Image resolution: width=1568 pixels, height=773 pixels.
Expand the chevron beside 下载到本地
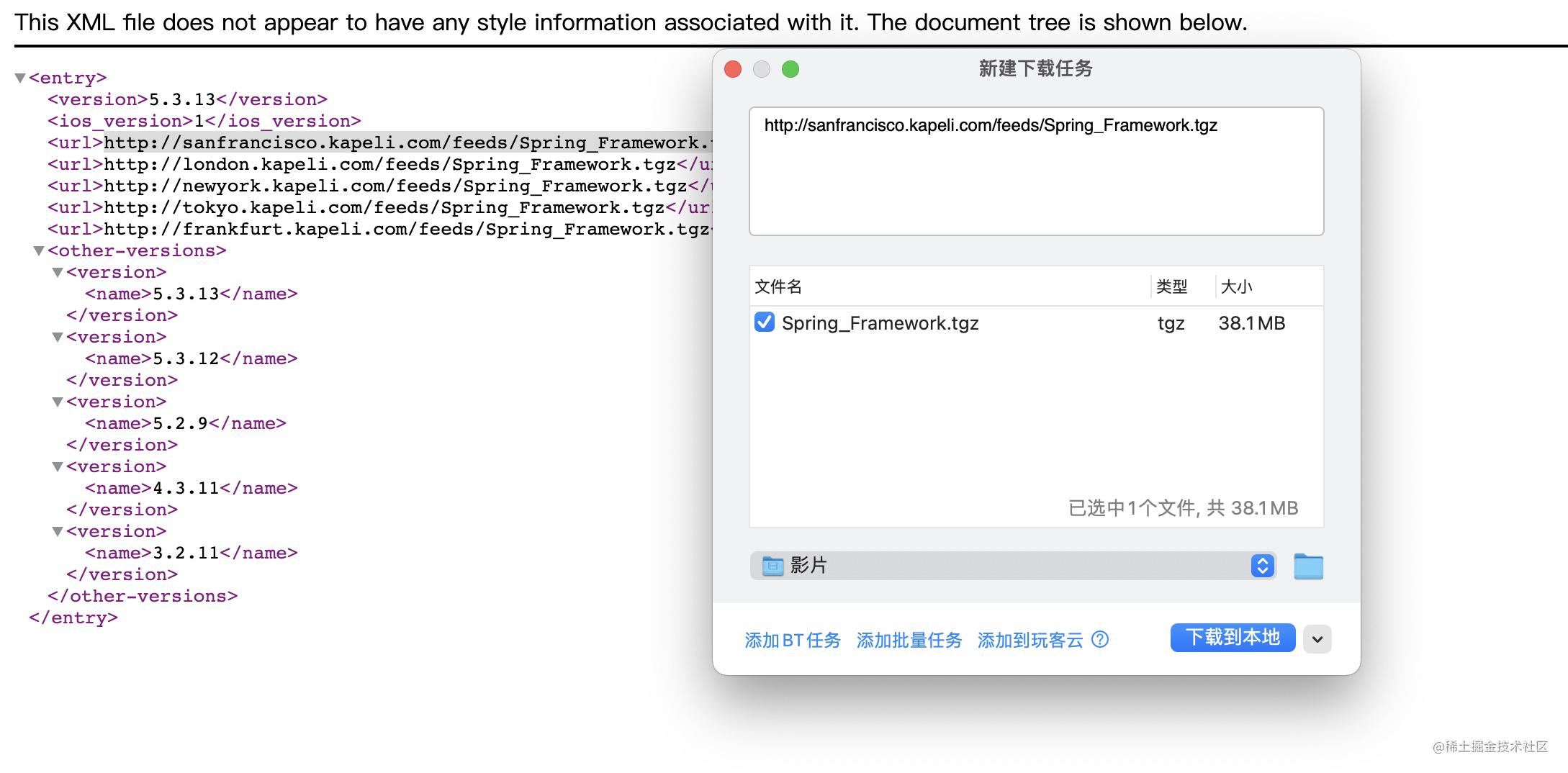pos(1317,638)
